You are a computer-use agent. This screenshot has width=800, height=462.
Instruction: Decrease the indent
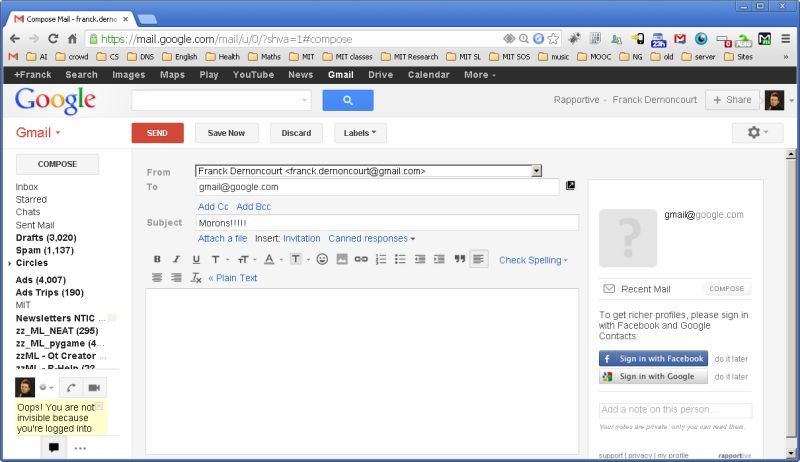(x=420, y=259)
